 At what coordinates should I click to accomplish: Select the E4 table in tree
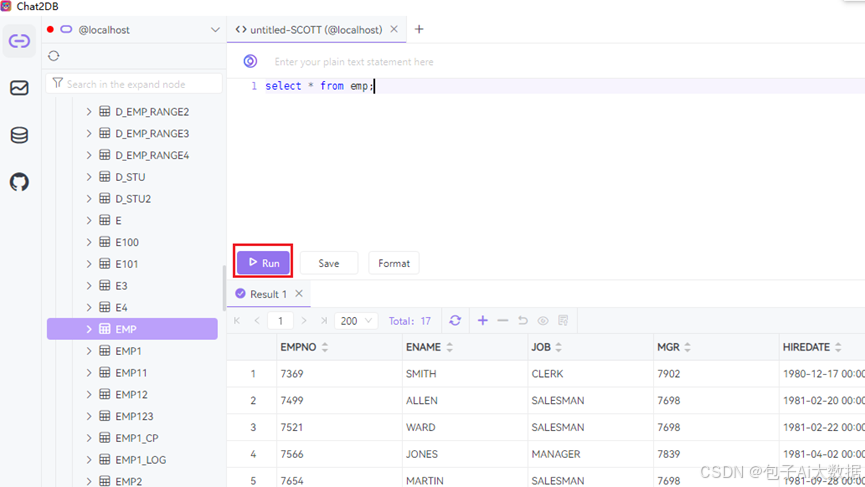[x=121, y=307]
